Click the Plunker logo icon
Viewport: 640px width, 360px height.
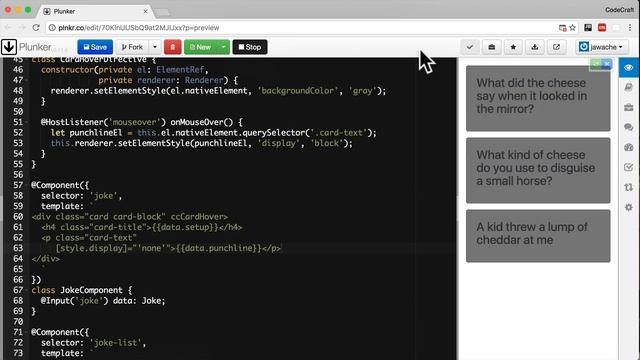tap(9, 47)
